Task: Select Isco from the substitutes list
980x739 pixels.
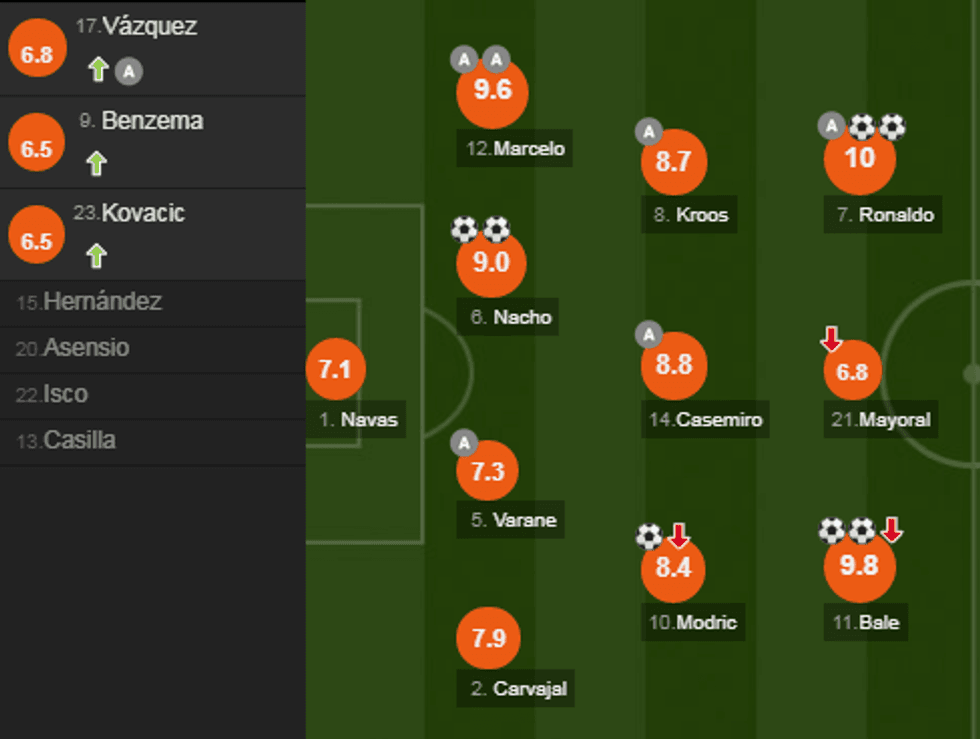Action: click(52, 394)
